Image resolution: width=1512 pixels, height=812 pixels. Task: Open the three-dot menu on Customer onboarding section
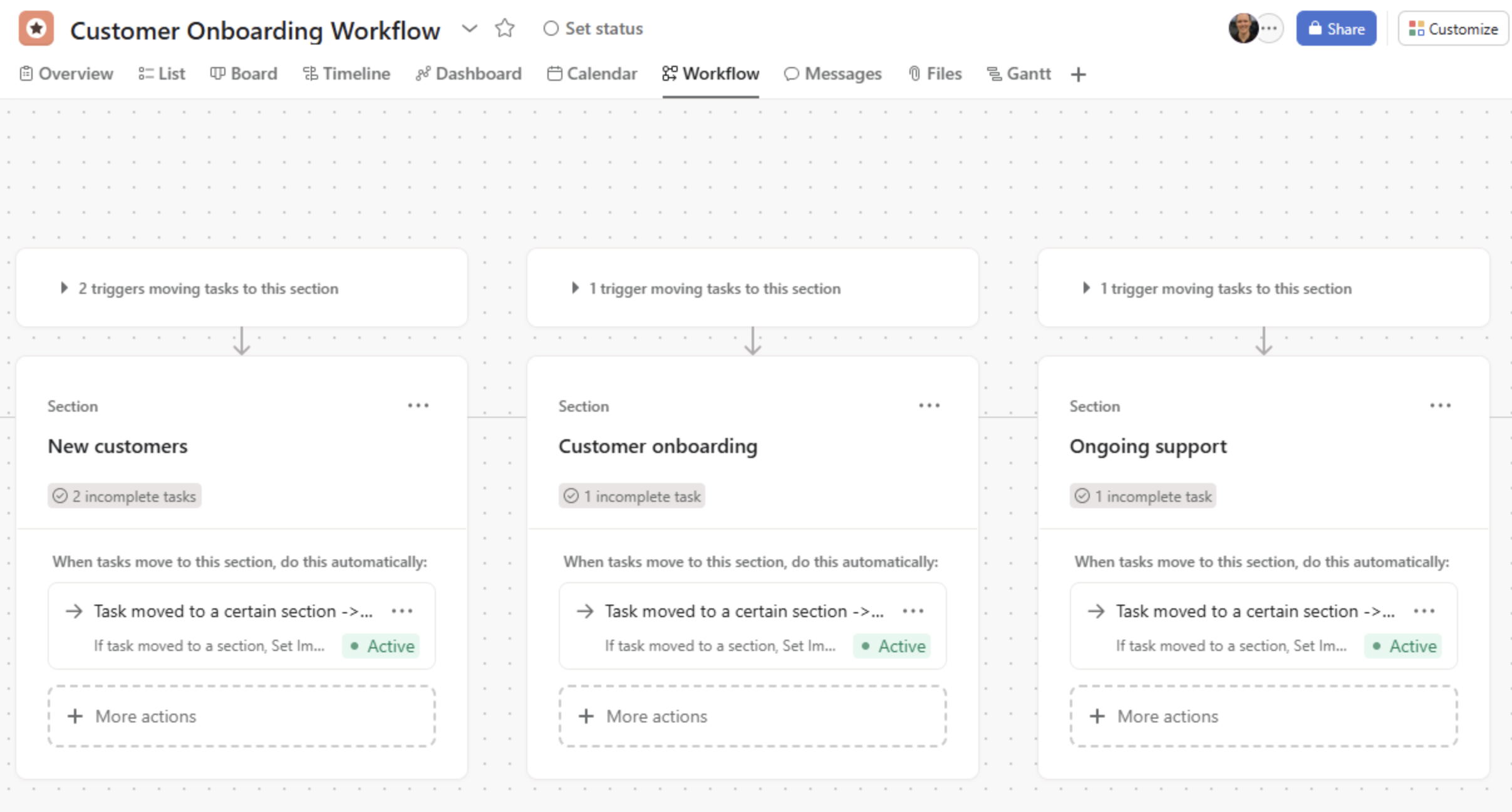(929, 405)
